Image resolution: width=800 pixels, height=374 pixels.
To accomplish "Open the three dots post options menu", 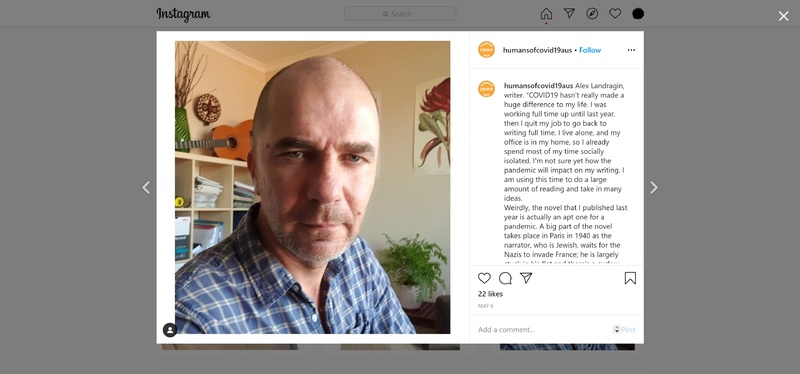I will coord(631,50).
